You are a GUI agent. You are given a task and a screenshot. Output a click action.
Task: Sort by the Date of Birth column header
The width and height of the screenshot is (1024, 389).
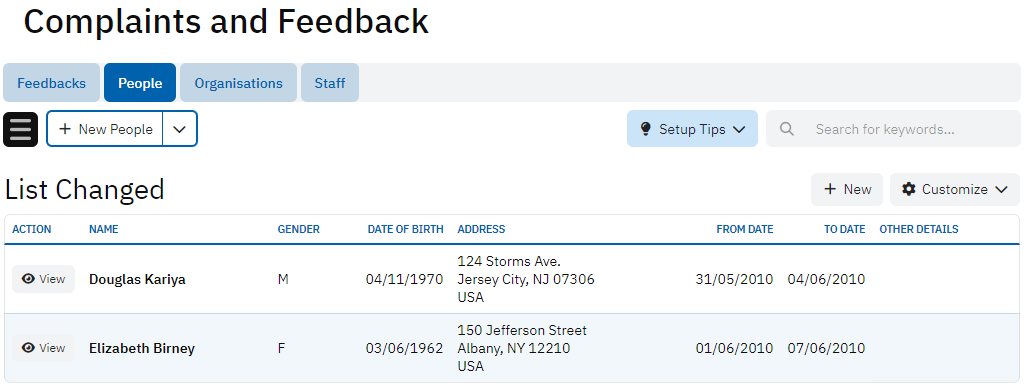pyautogui.click(x=406, y=229)
